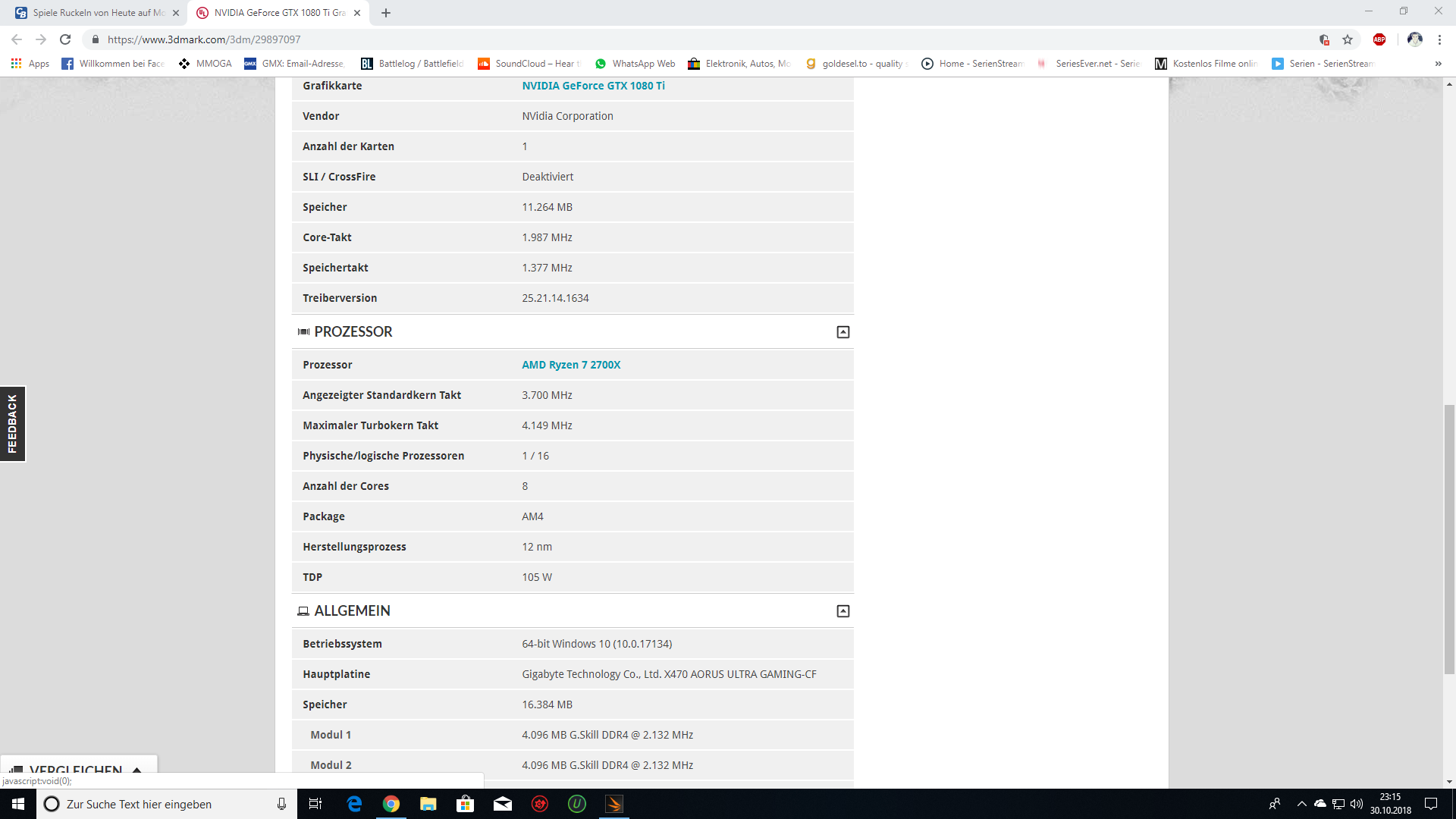Open NVIDIA GeForce GTX 1080 Ti link
The width and height of the screenshot is (1456, 819).
(593, 86)
